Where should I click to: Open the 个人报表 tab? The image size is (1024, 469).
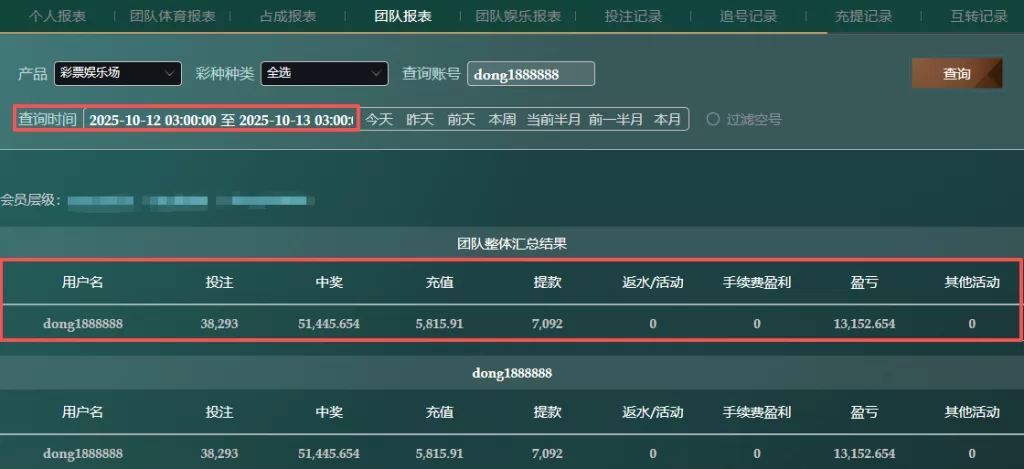tap(57, 16)
